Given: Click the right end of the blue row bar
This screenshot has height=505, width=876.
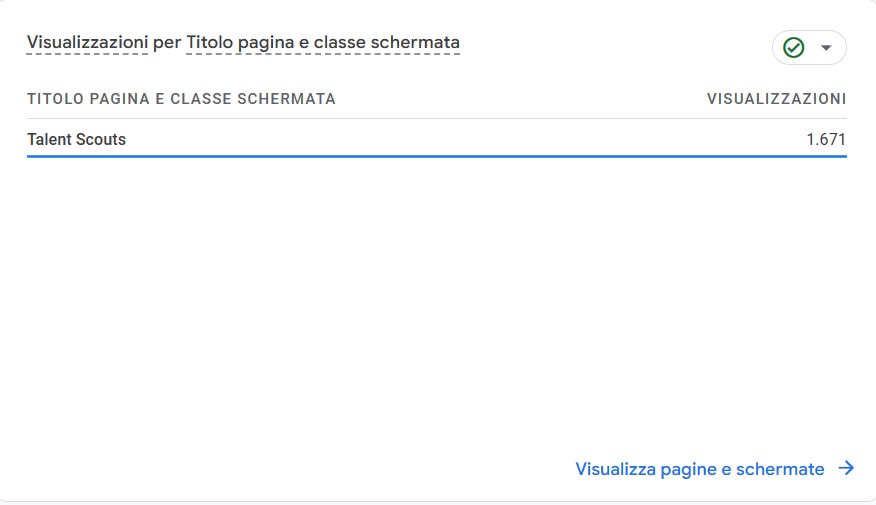Looking at the screenshot, I should (x=840, y=157).
